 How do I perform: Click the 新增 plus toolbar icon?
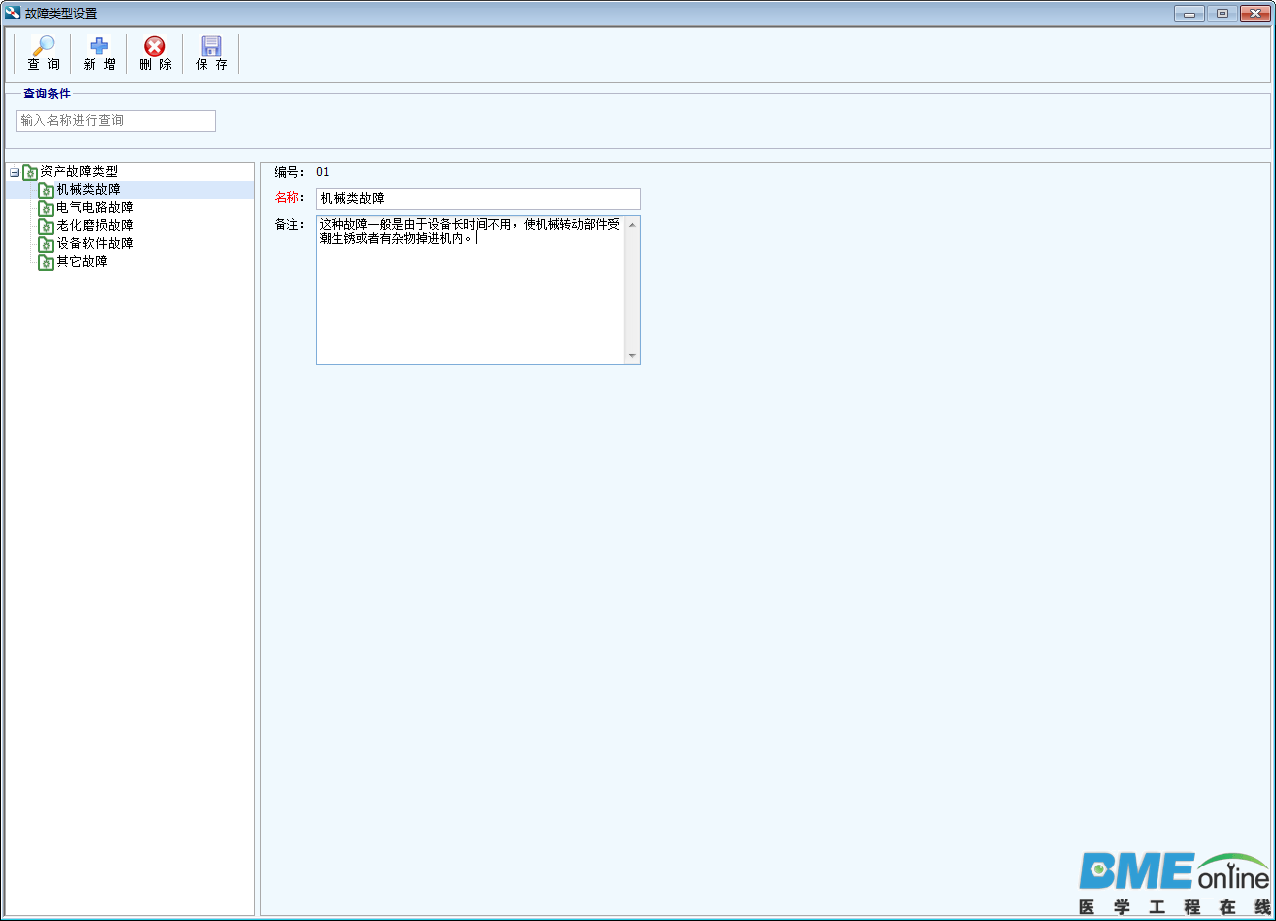(x=99, y=46)
